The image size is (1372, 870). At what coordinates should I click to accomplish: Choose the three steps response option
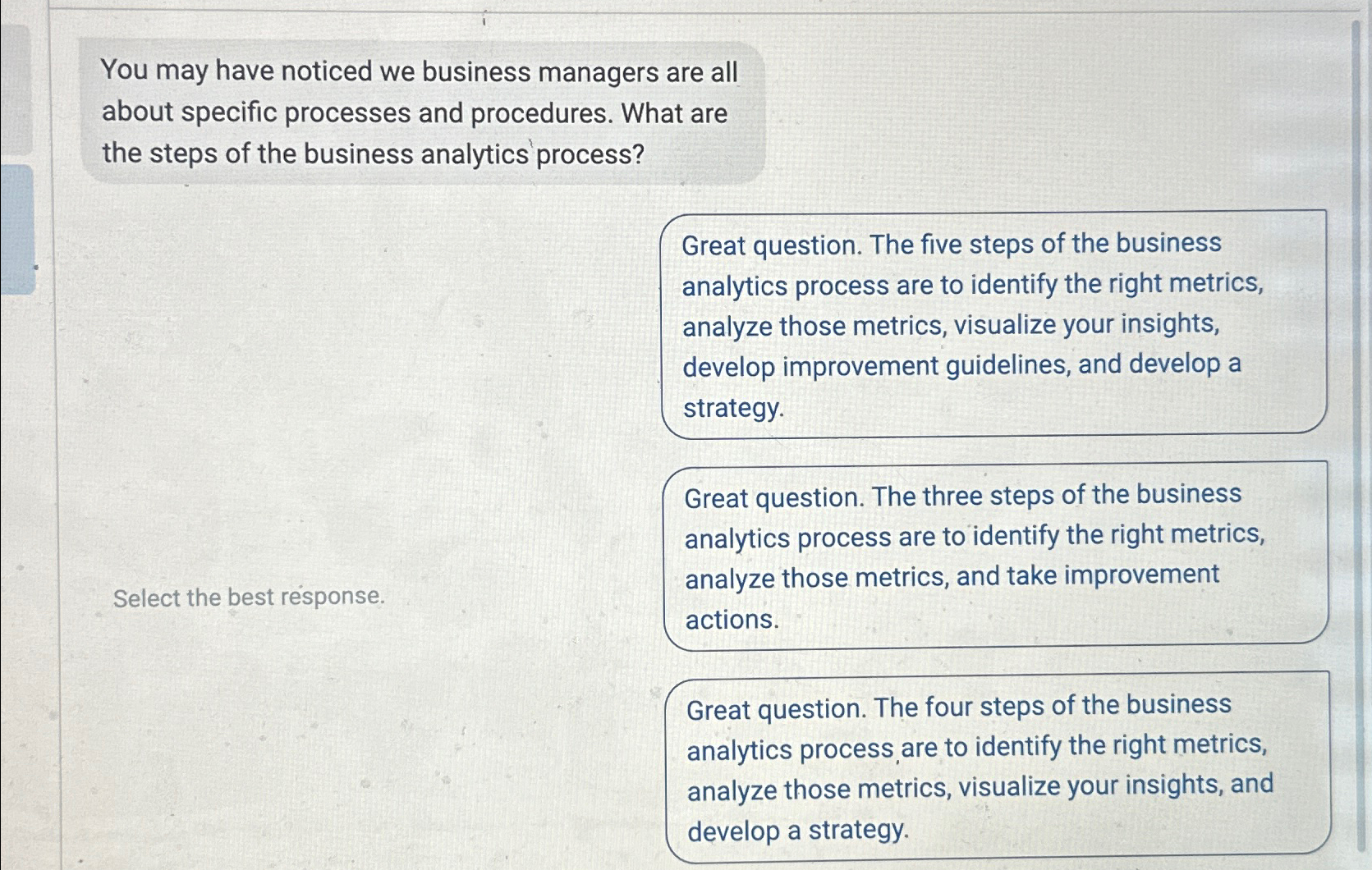click(995, 556)
